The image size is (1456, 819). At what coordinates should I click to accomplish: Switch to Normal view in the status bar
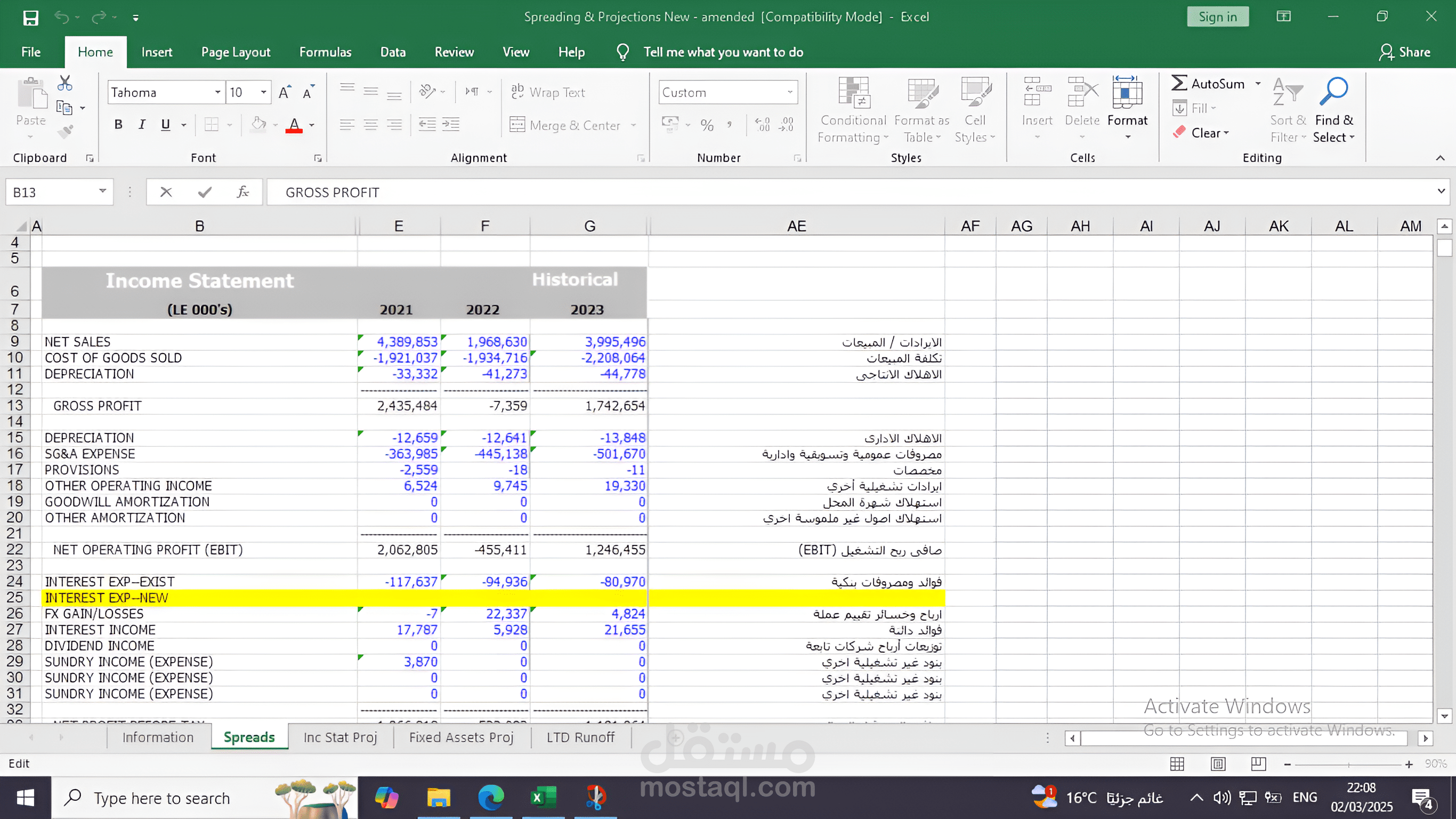1177,764
